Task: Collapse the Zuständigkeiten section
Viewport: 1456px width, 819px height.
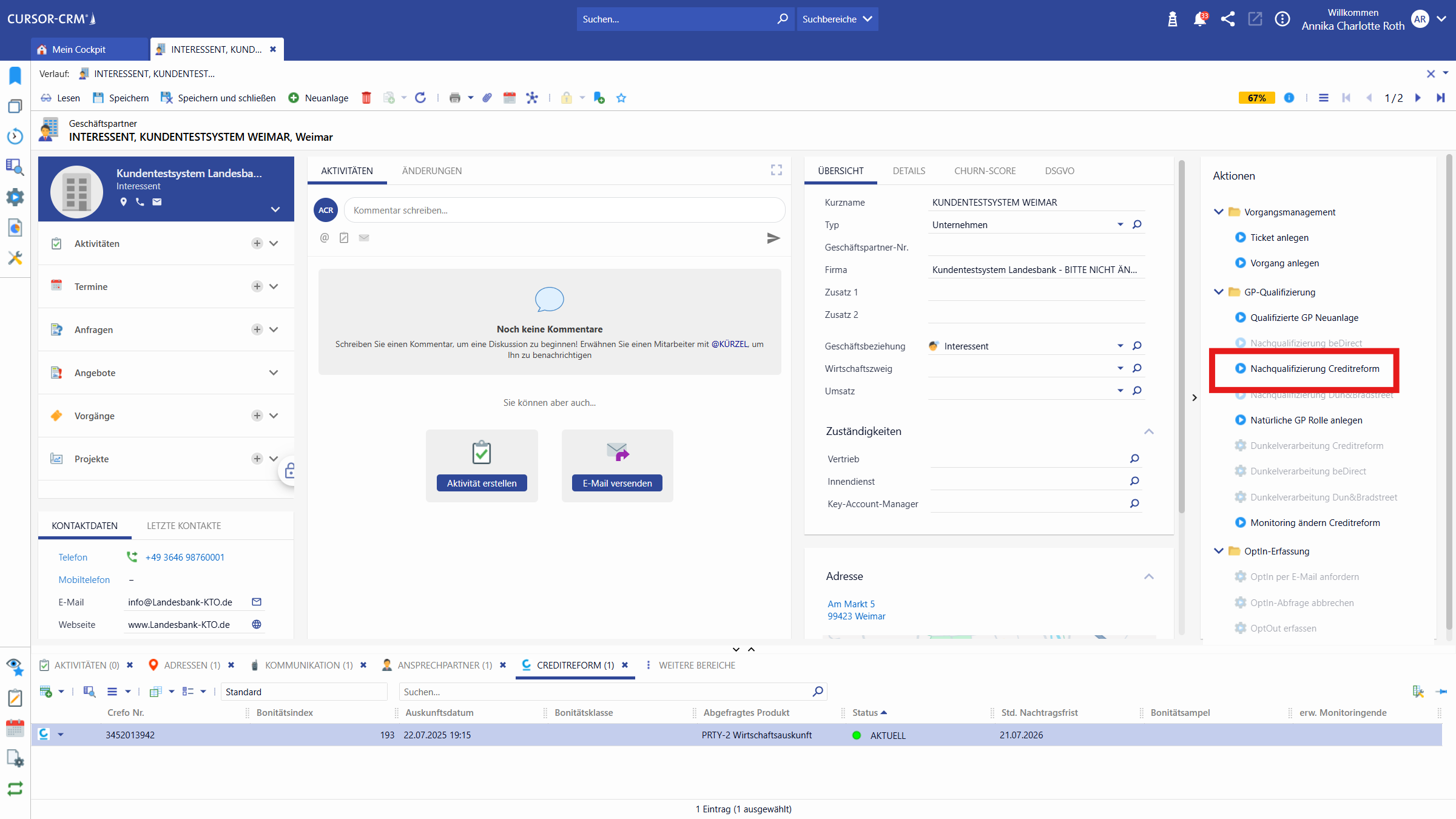Action: 1148,431
